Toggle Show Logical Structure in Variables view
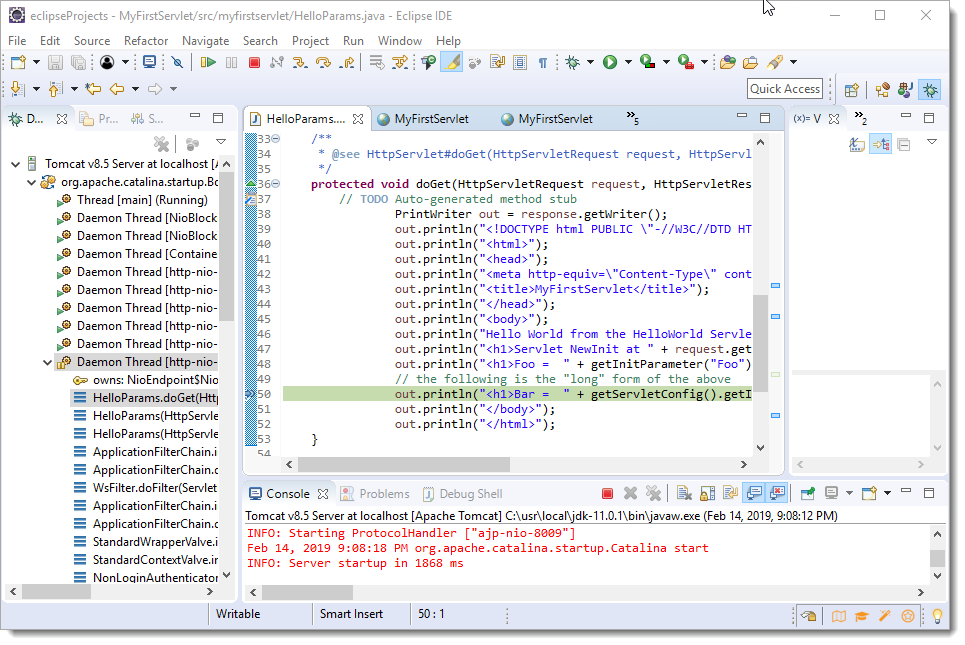965x645 pixels. (881, 145)
